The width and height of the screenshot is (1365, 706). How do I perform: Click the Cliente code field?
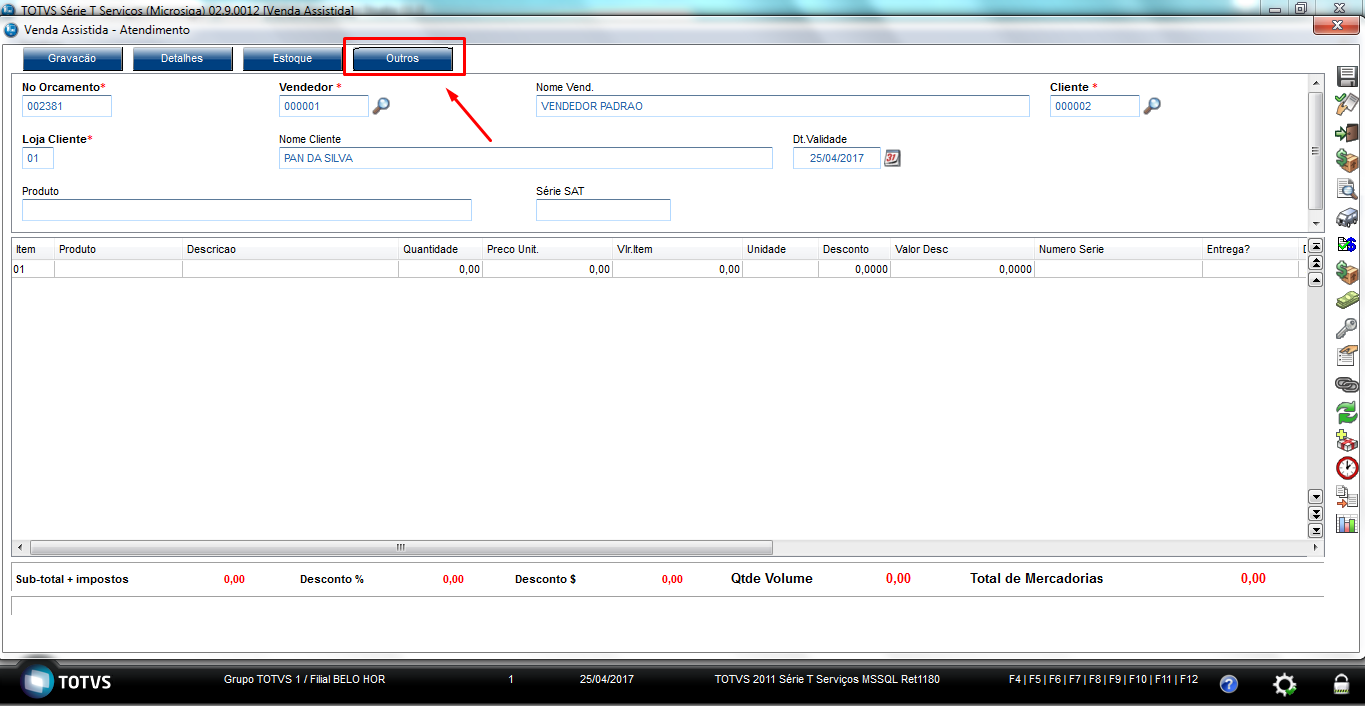[1095, 106]
